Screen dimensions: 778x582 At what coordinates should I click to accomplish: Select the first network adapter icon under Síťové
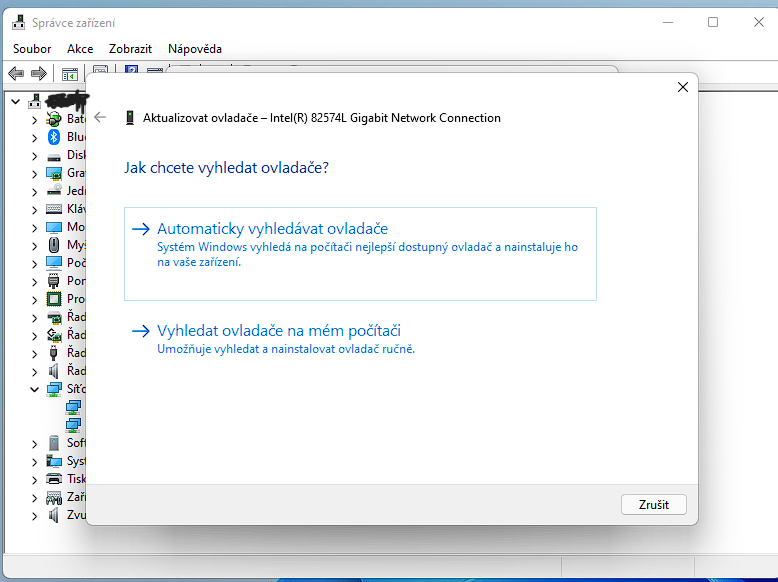[x=73, y=407]
